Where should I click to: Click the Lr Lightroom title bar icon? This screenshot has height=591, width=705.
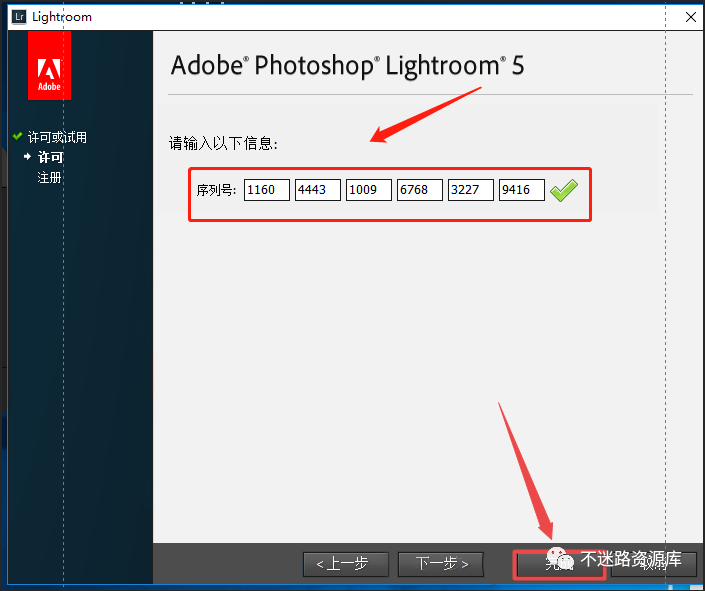point(19,17)
